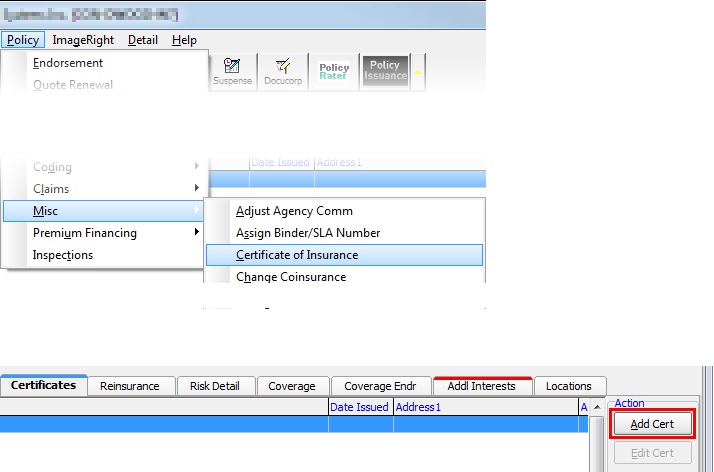Click Inspections in the Policy menu
Screen dimensions: 714x472
coord(63,255)
